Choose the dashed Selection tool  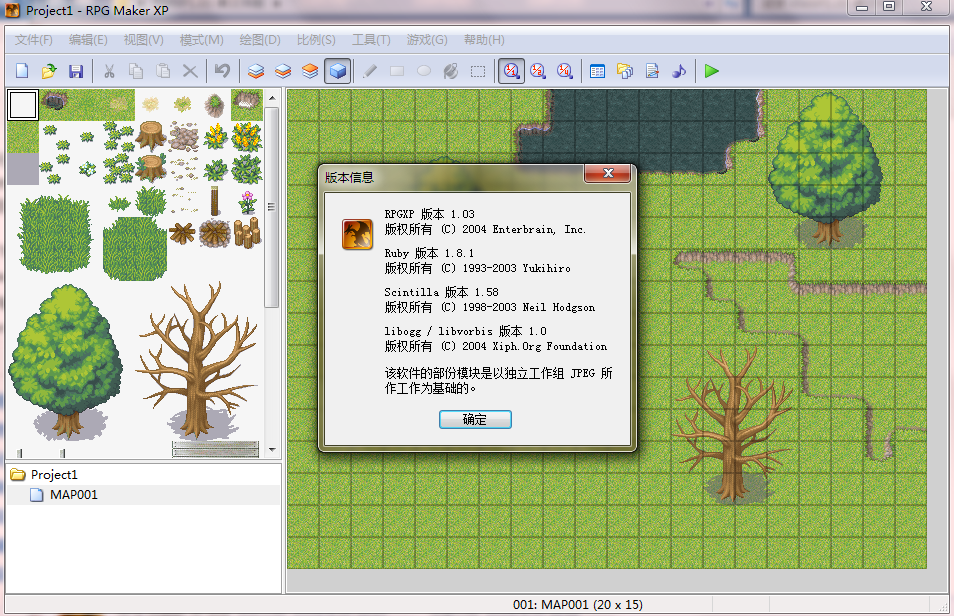(x=478, y=71)
